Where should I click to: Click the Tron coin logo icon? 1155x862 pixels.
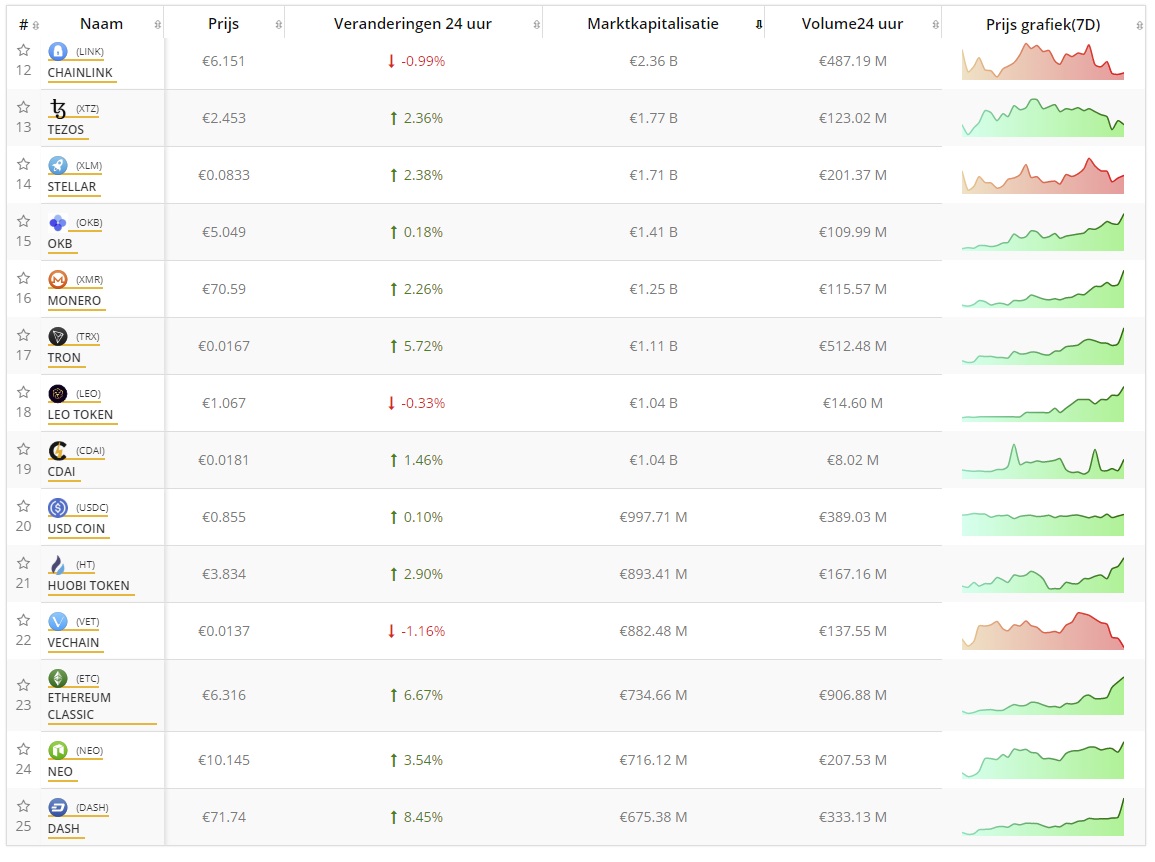pos(58,336)
